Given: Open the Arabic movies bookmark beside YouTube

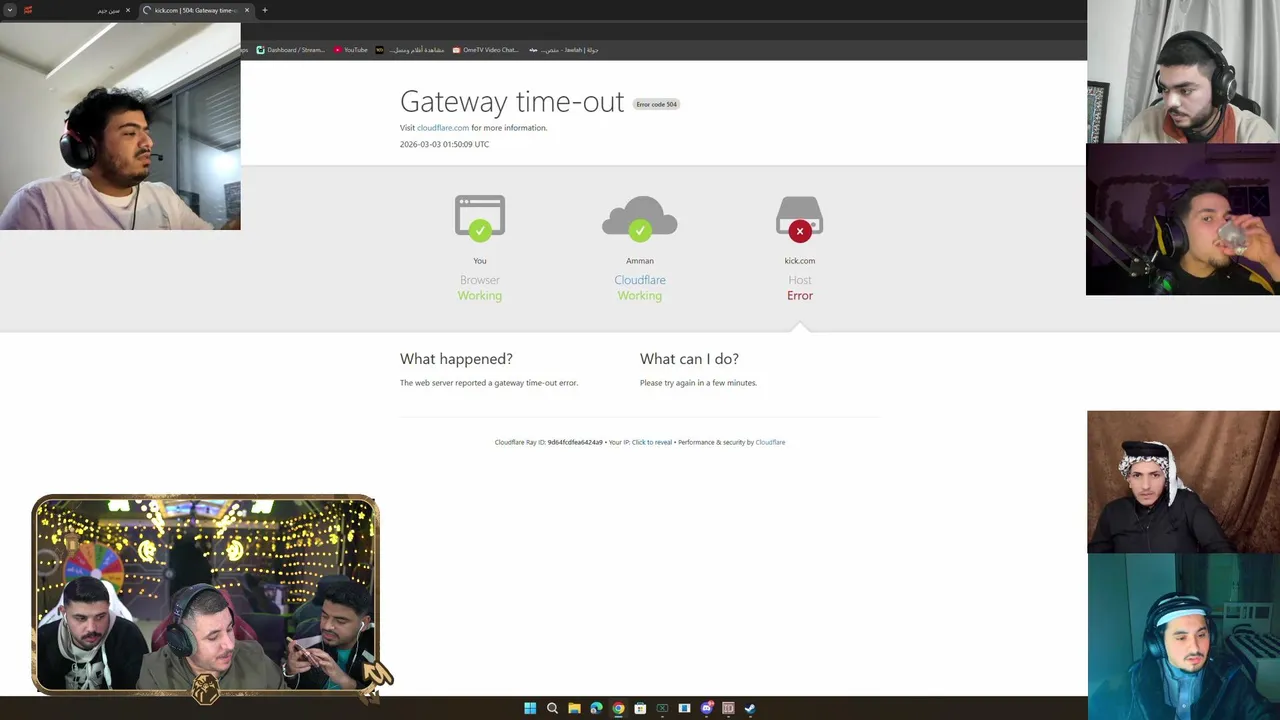Looking at the screenshot, I should tap(410, 50).
